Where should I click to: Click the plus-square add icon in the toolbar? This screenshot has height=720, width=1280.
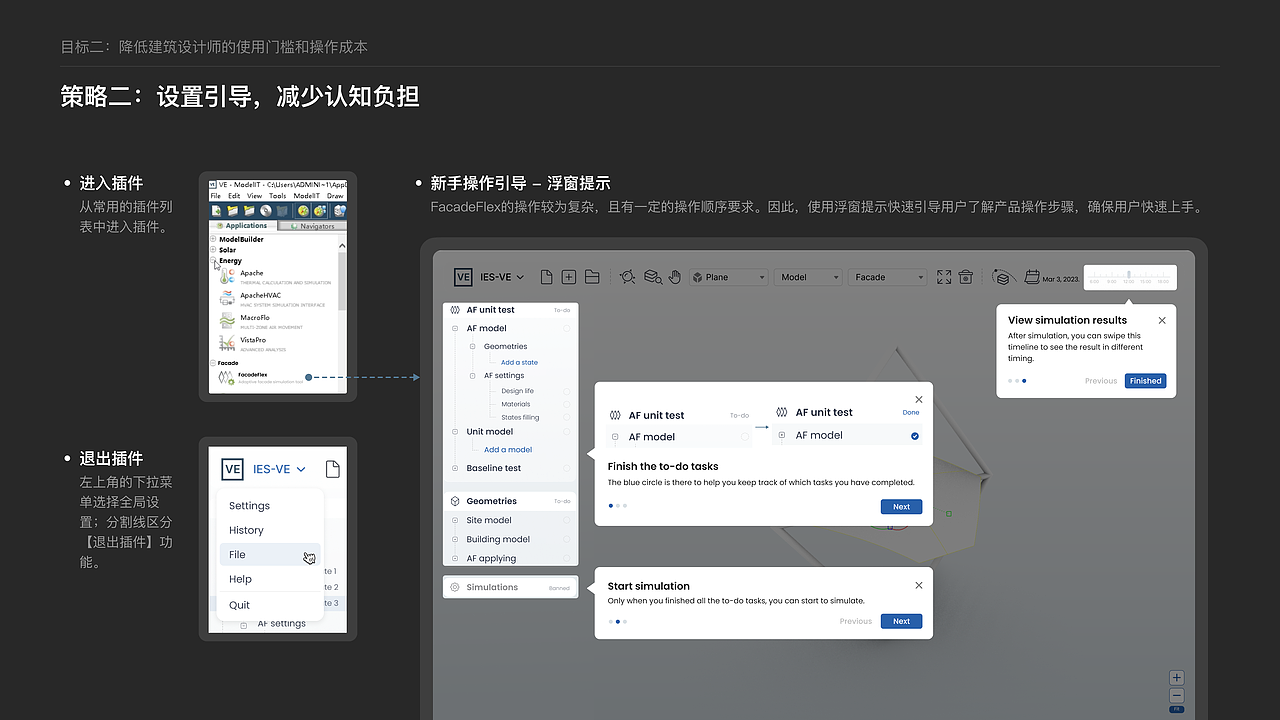pyautogui.click(x=569, y=277)
